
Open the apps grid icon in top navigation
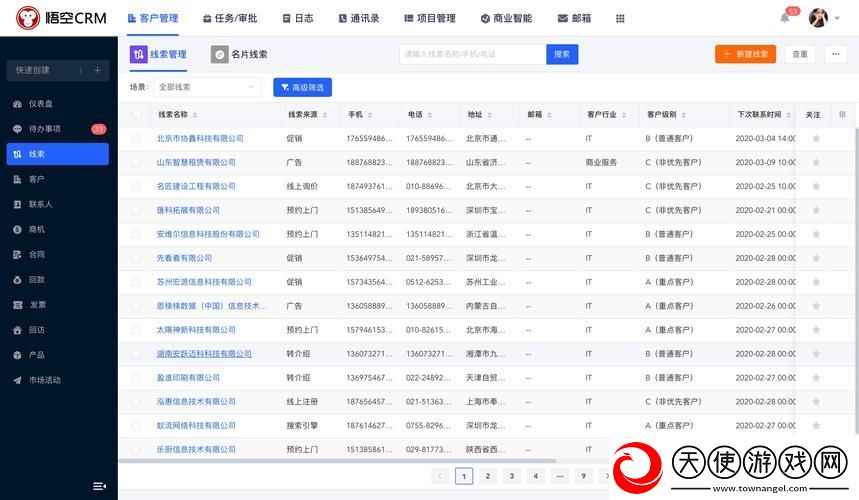pos(620,19)
